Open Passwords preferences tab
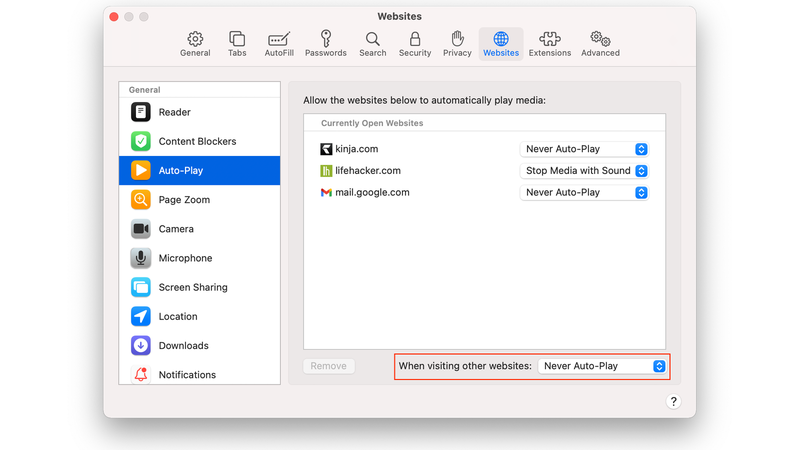 pyautogui.click(x=326, y=44)
